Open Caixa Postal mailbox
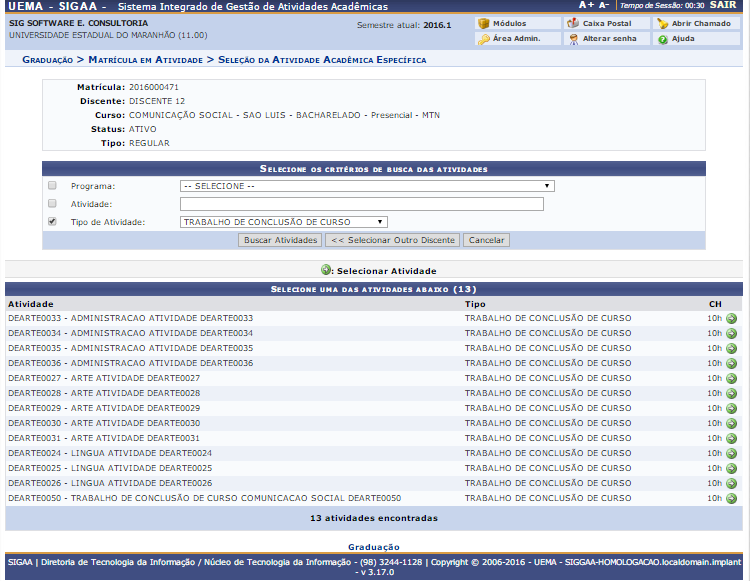This screenshot has width=750, height=581. 605,23
